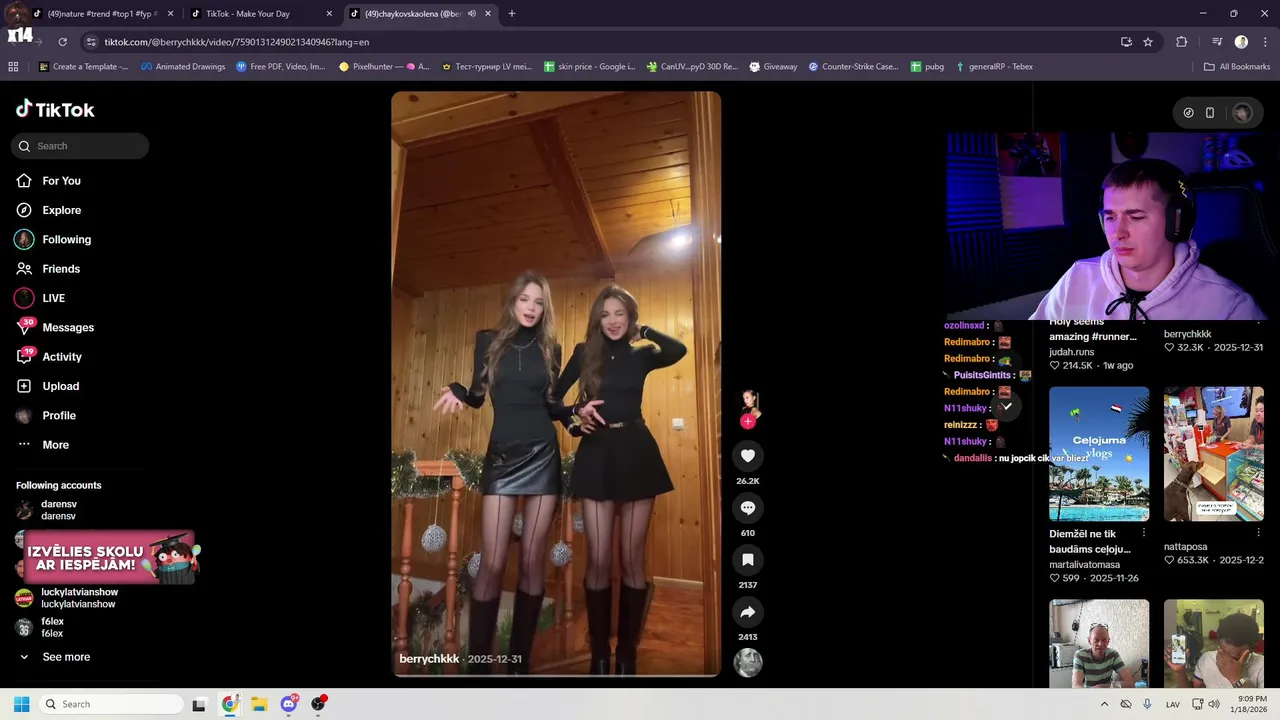Open the Chrome three-dot menu
The width and height of the screenshot is (1280, 720).
(1264, 42)
